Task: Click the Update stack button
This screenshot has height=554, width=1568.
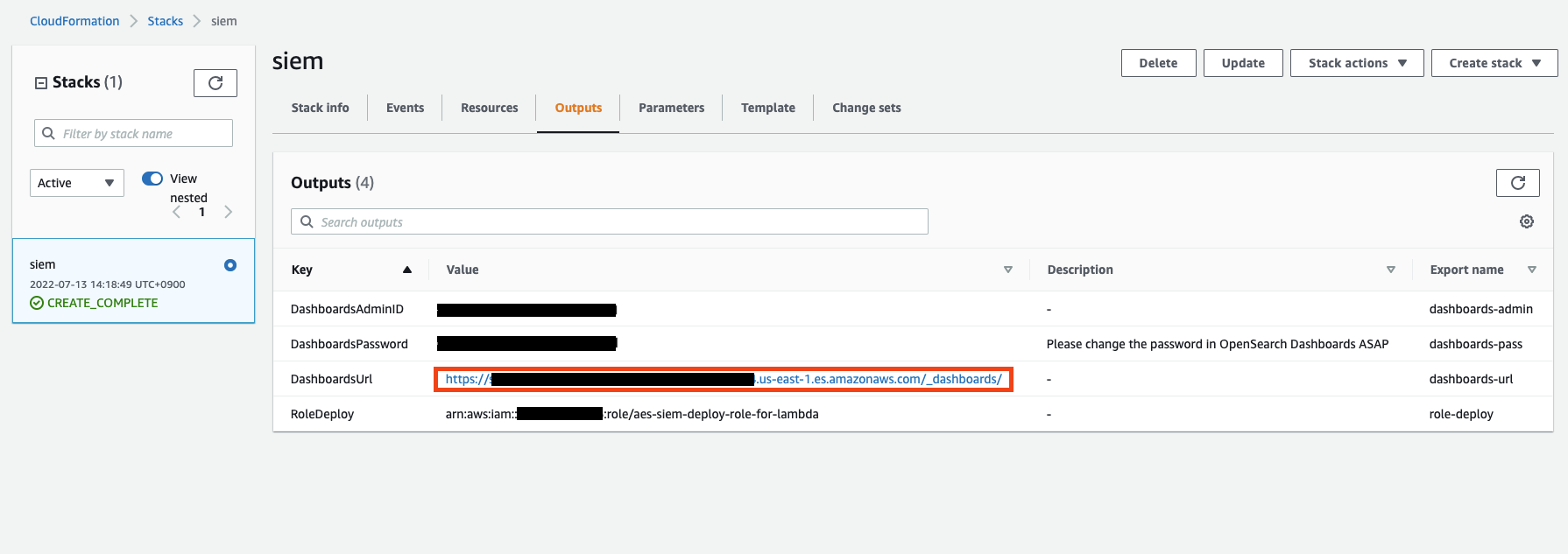Action: coord(1243,63)
